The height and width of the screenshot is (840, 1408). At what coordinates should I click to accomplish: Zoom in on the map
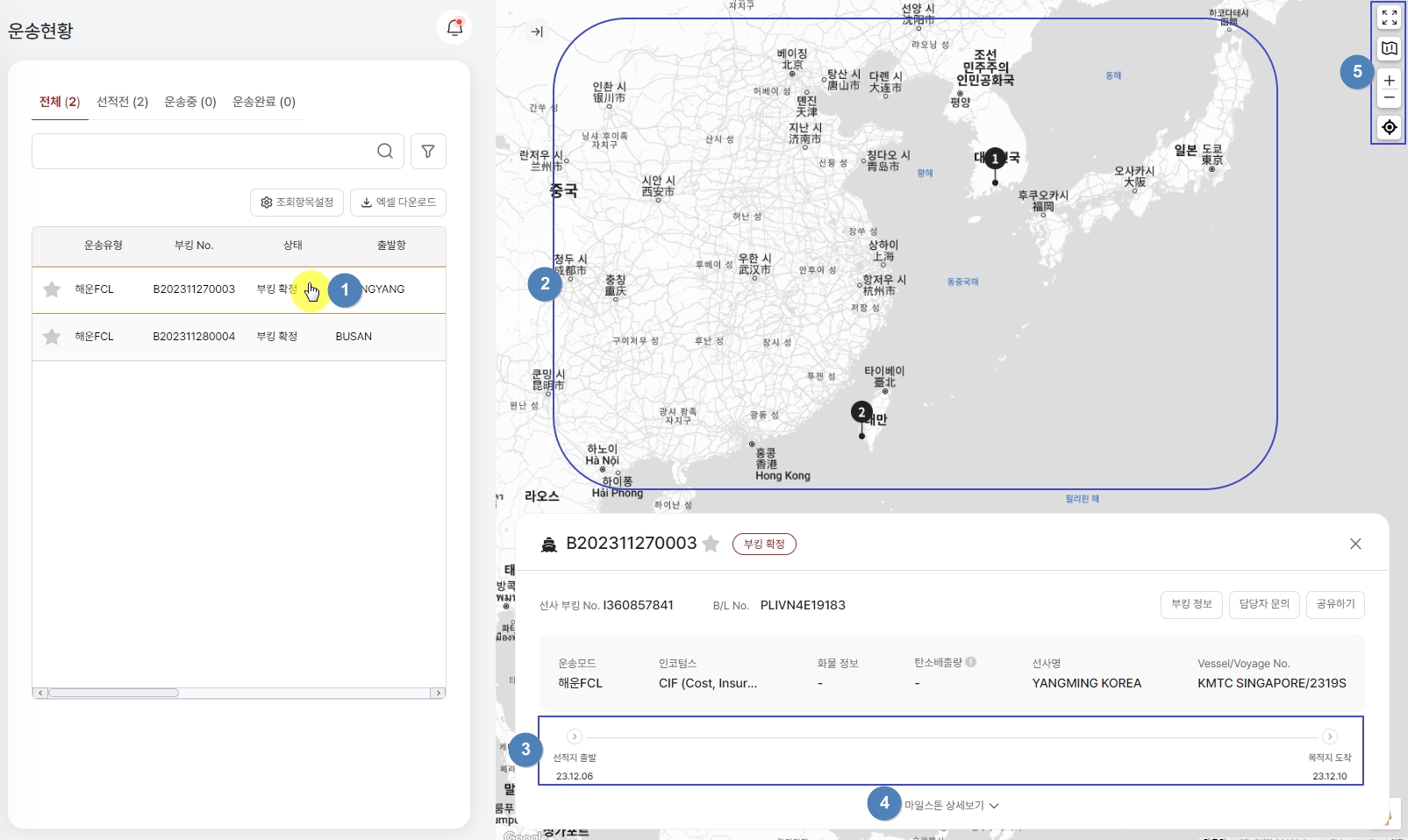coord(1389,80)
